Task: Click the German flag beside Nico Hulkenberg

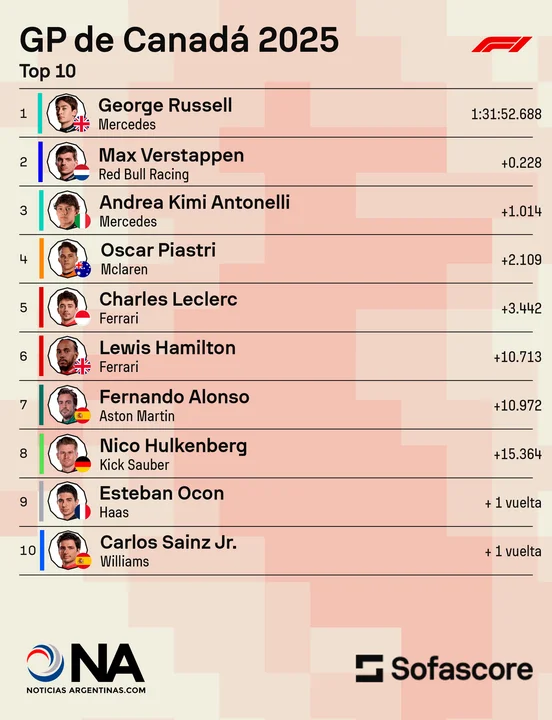Action: 83,464
